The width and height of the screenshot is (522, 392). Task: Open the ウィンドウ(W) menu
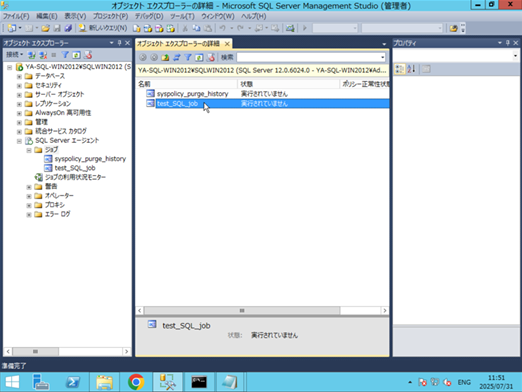click(218, 16)
